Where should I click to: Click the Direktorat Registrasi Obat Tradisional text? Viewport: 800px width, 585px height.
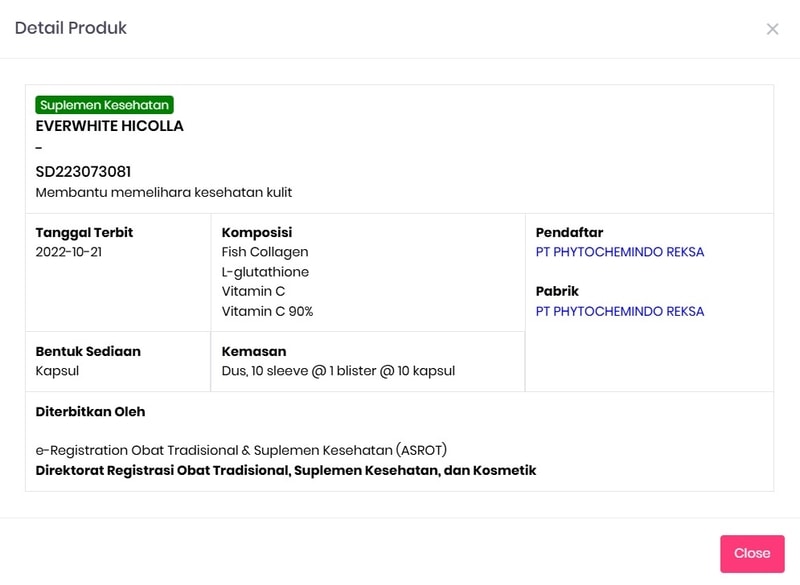coord(286,470)
